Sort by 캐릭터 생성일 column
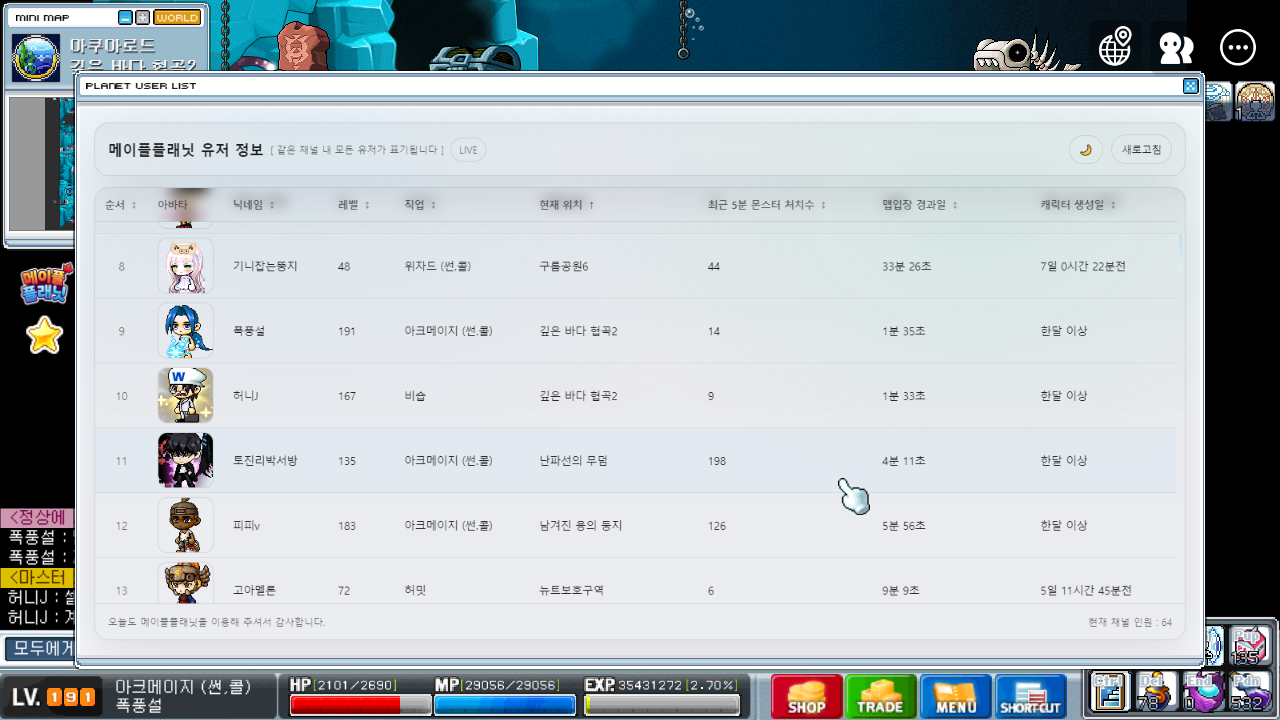The image size is (1280, 720). [x=1078, y=205]
